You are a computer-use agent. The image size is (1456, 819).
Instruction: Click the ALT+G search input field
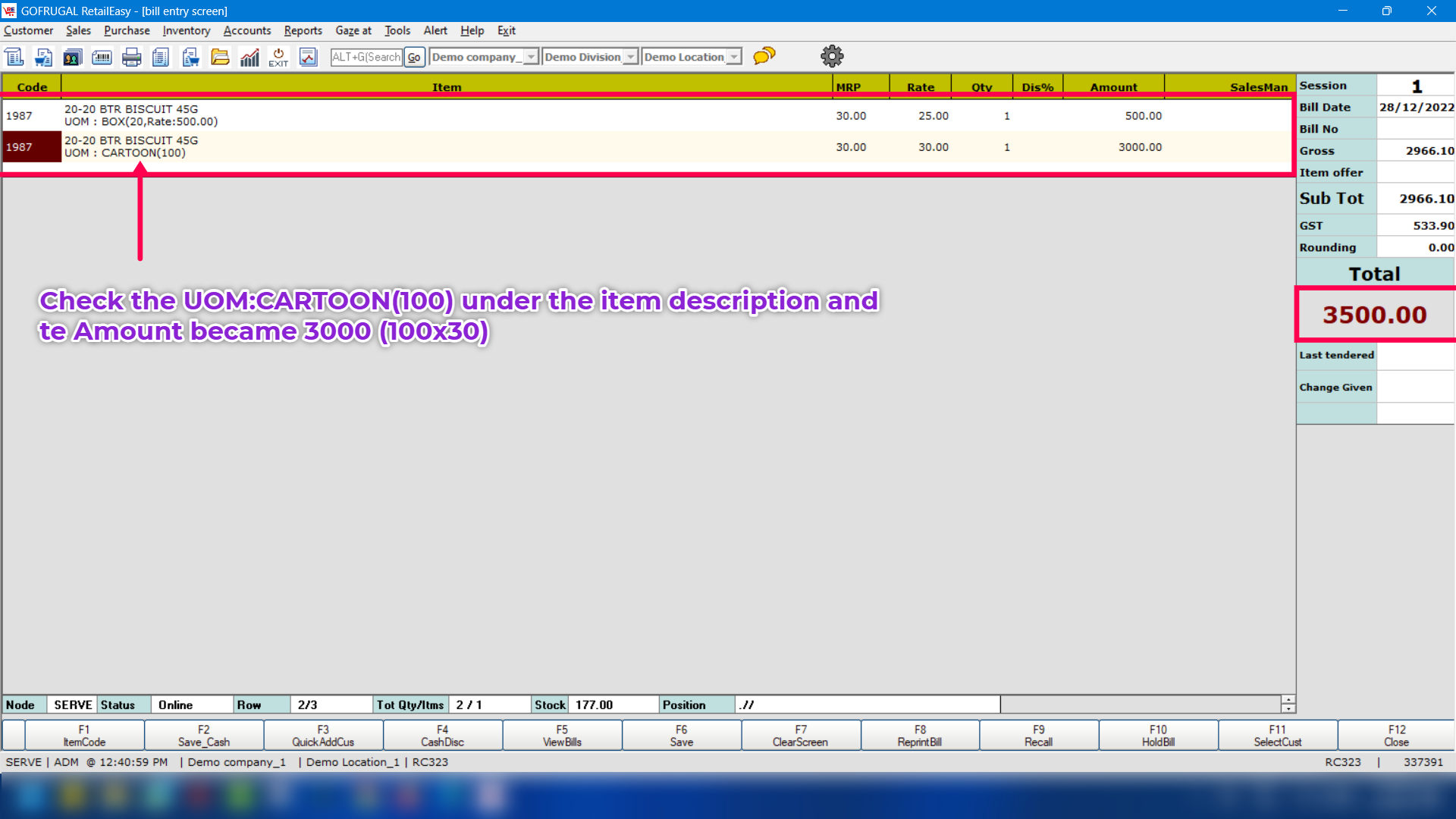[x=366, y=57]
